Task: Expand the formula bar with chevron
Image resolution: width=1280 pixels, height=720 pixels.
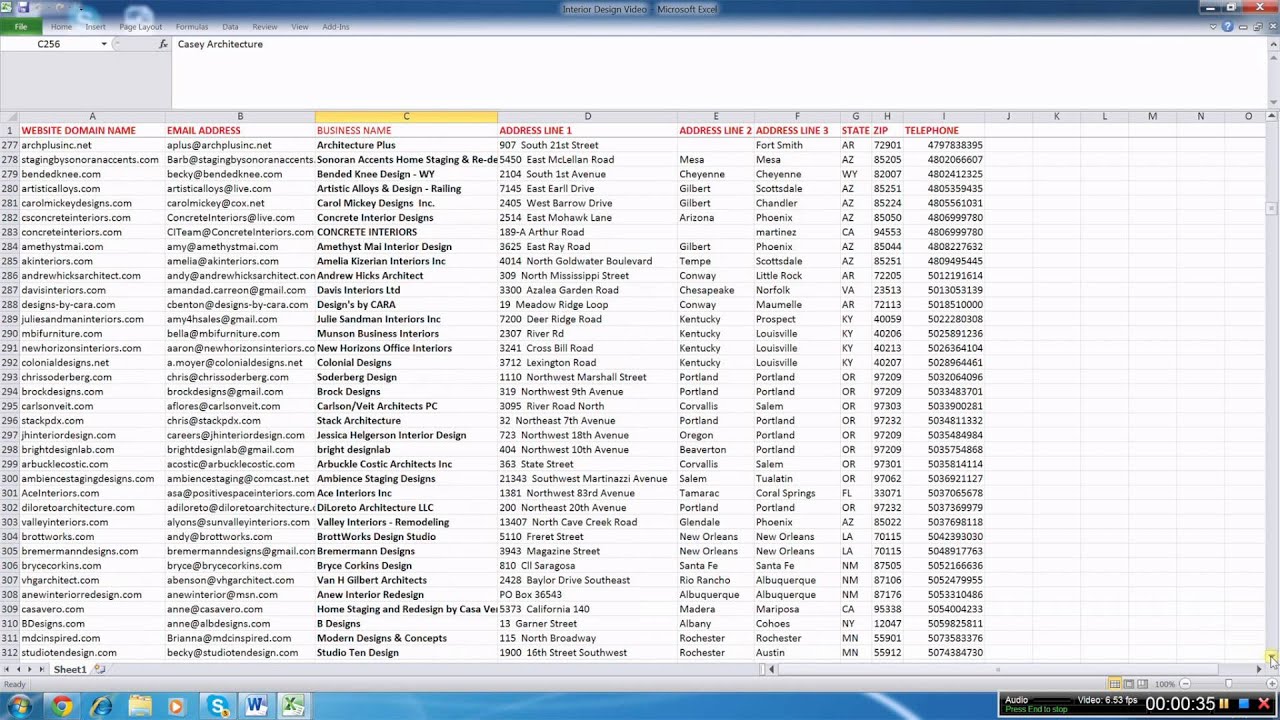Action: click(x=1272, y=44)
